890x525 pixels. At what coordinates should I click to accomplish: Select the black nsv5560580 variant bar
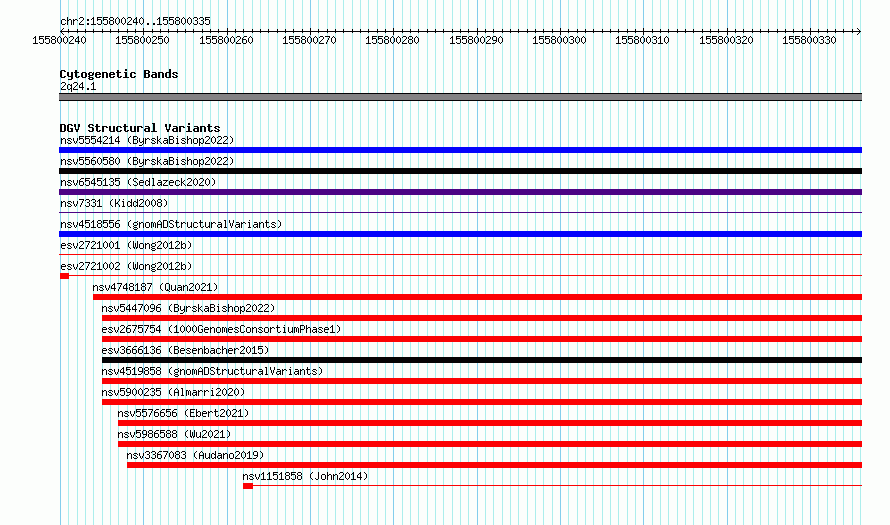460,171
